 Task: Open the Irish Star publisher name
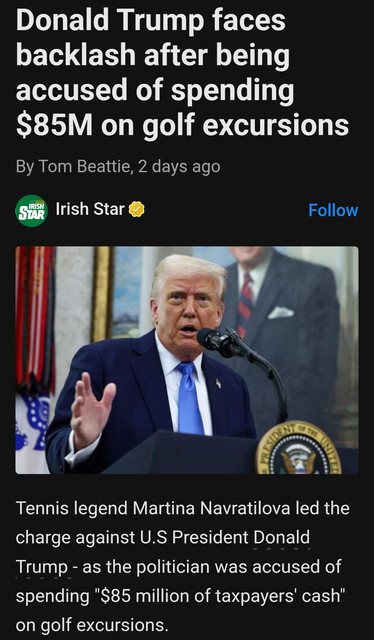(90, 209)
